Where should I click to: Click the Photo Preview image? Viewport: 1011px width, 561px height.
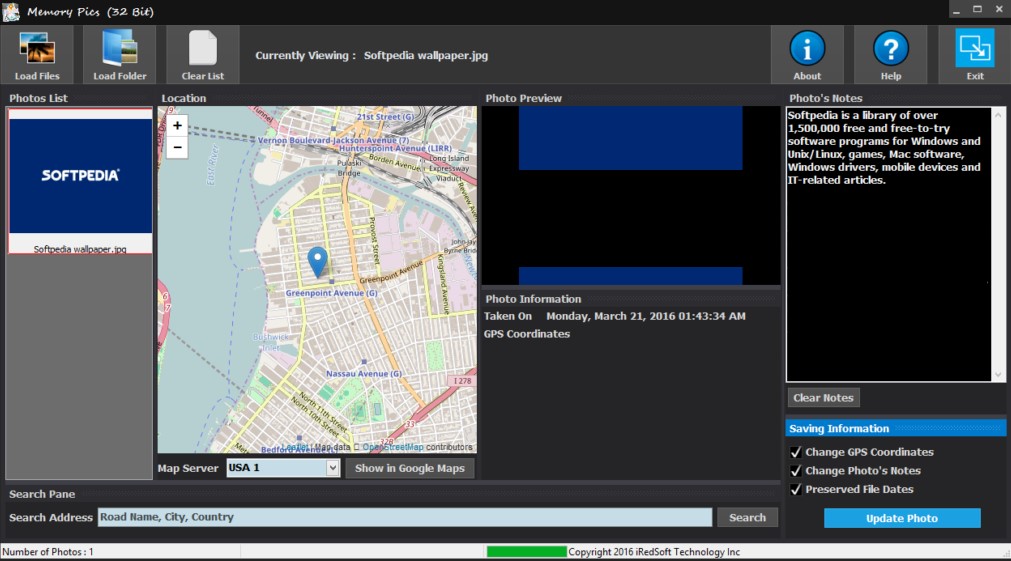pos(631,195)
